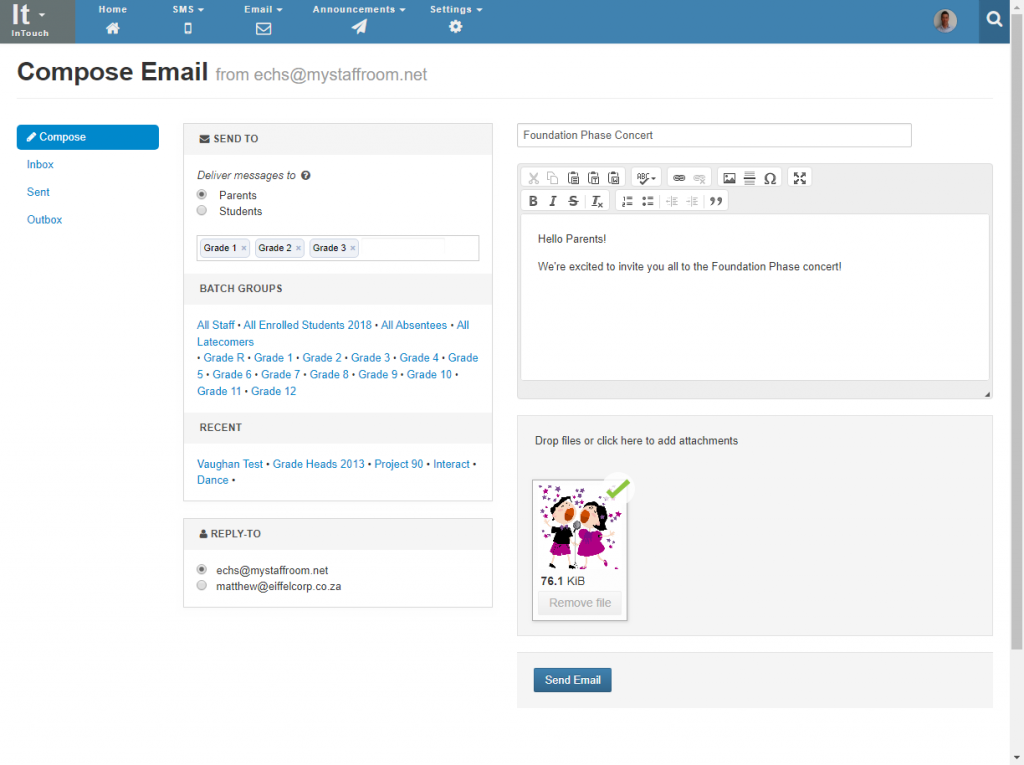
Task: Select Students as message recipients
Action: coord(202,211)
